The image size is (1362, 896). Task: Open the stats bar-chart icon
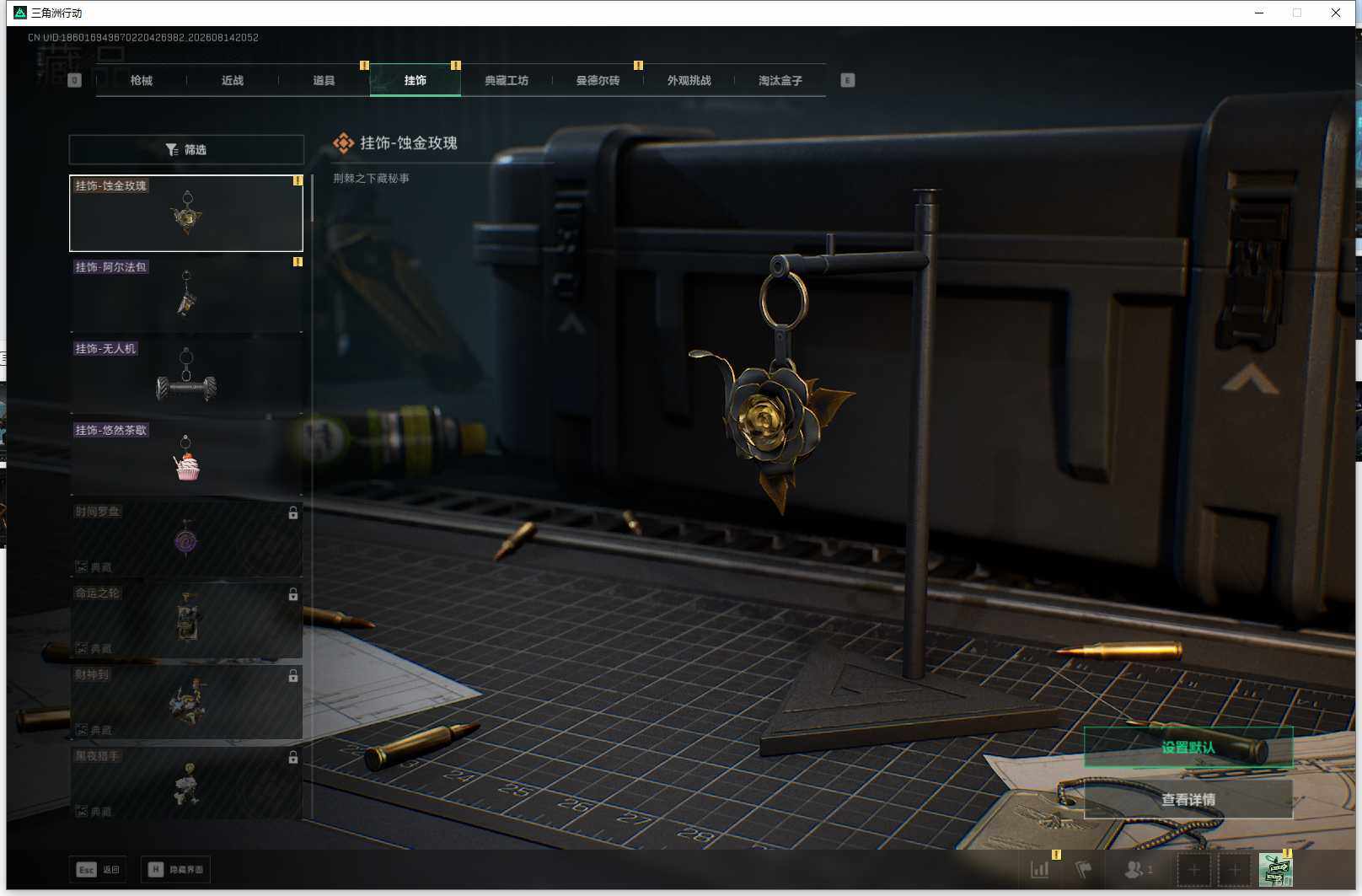tap(1040, 869)
